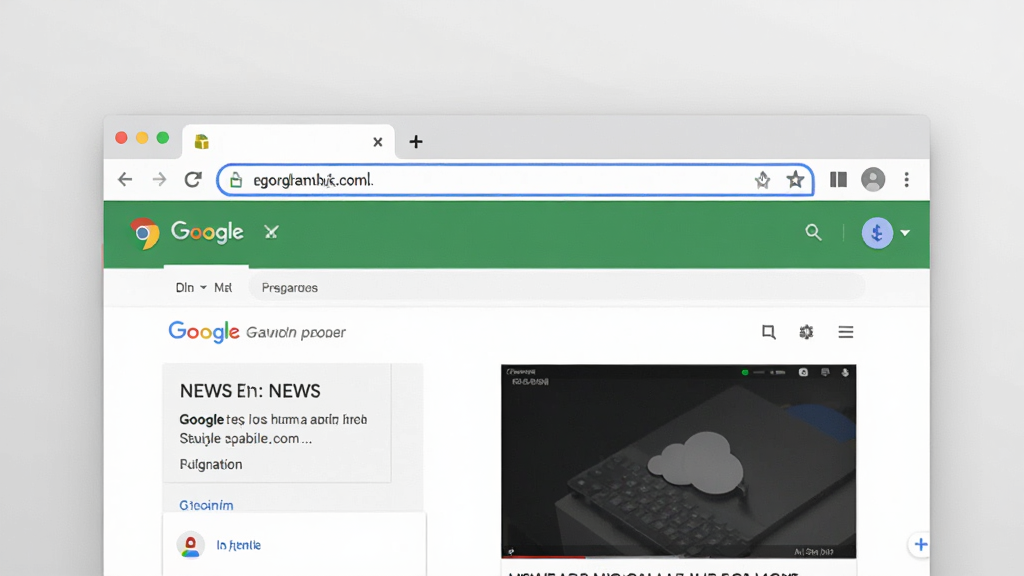This screenshot has width=1024, height=576.
Task: Click the address bar with egorgramhuk.coml
Action: point(515,180)
